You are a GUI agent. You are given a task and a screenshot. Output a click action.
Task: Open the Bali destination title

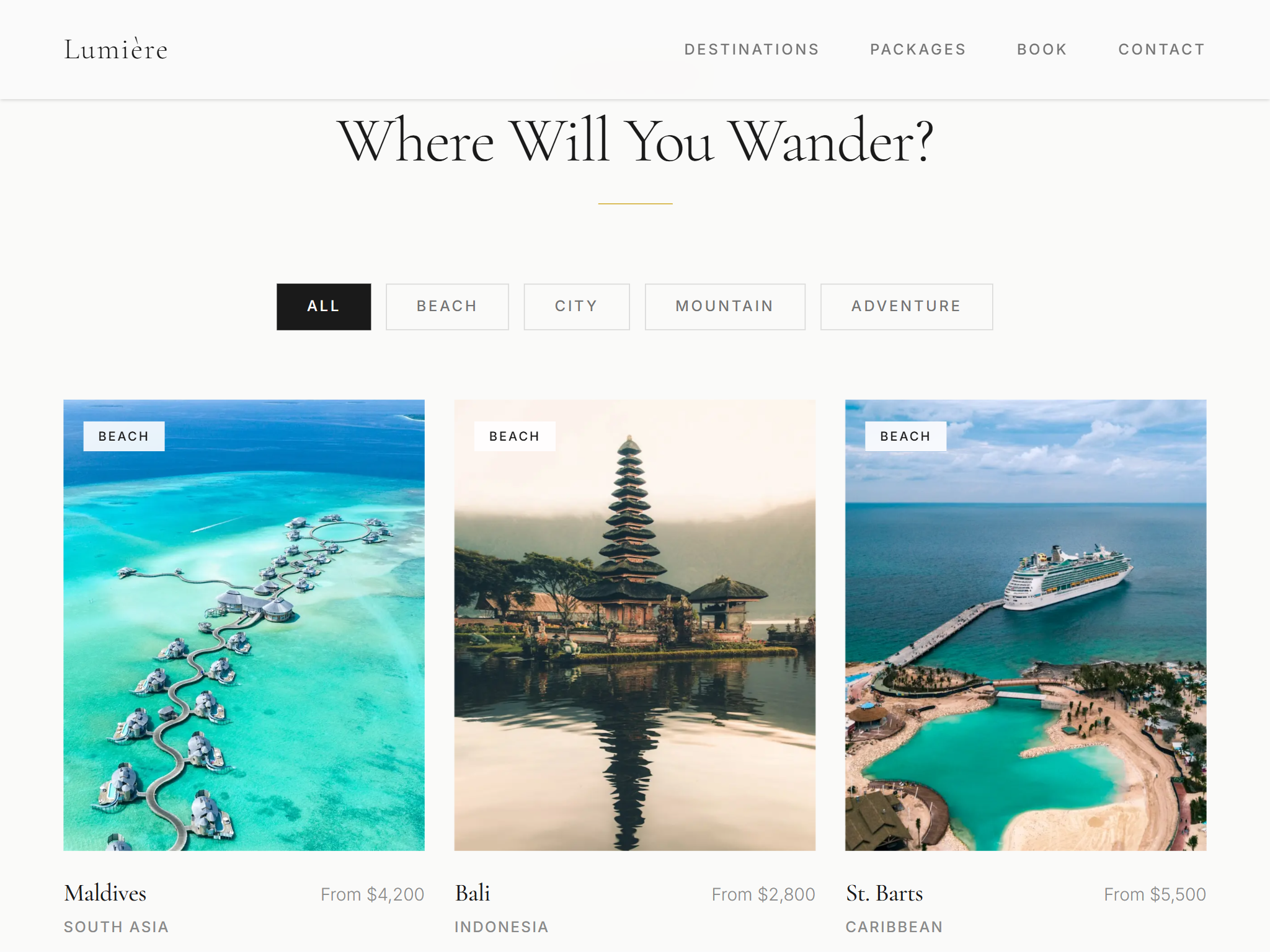[x=473, y=893]
